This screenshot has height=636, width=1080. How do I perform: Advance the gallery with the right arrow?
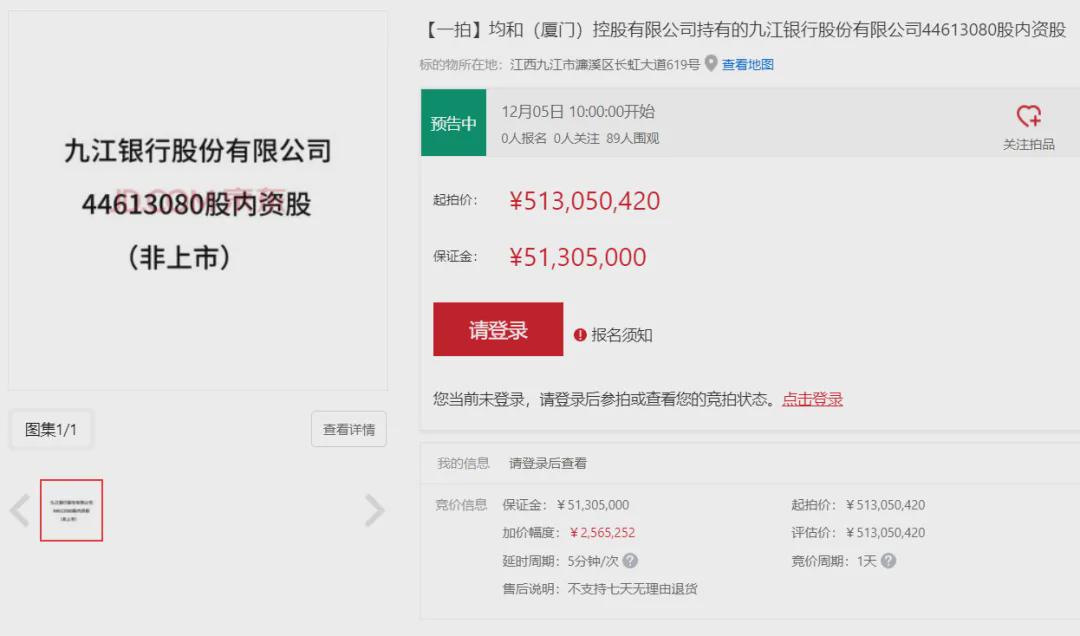(374, 510)
